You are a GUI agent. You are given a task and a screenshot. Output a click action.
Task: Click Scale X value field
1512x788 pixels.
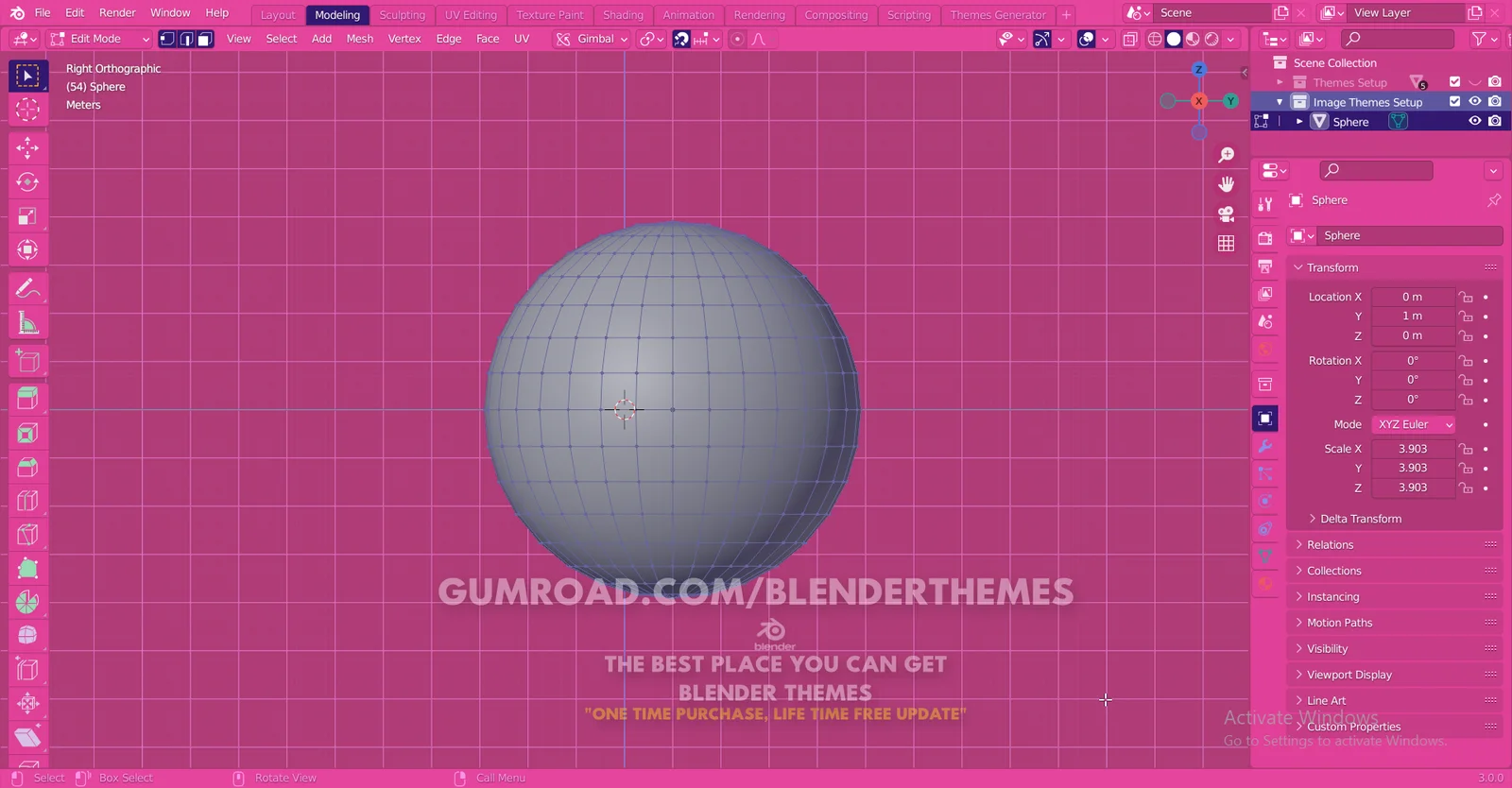coord(1413,449)
